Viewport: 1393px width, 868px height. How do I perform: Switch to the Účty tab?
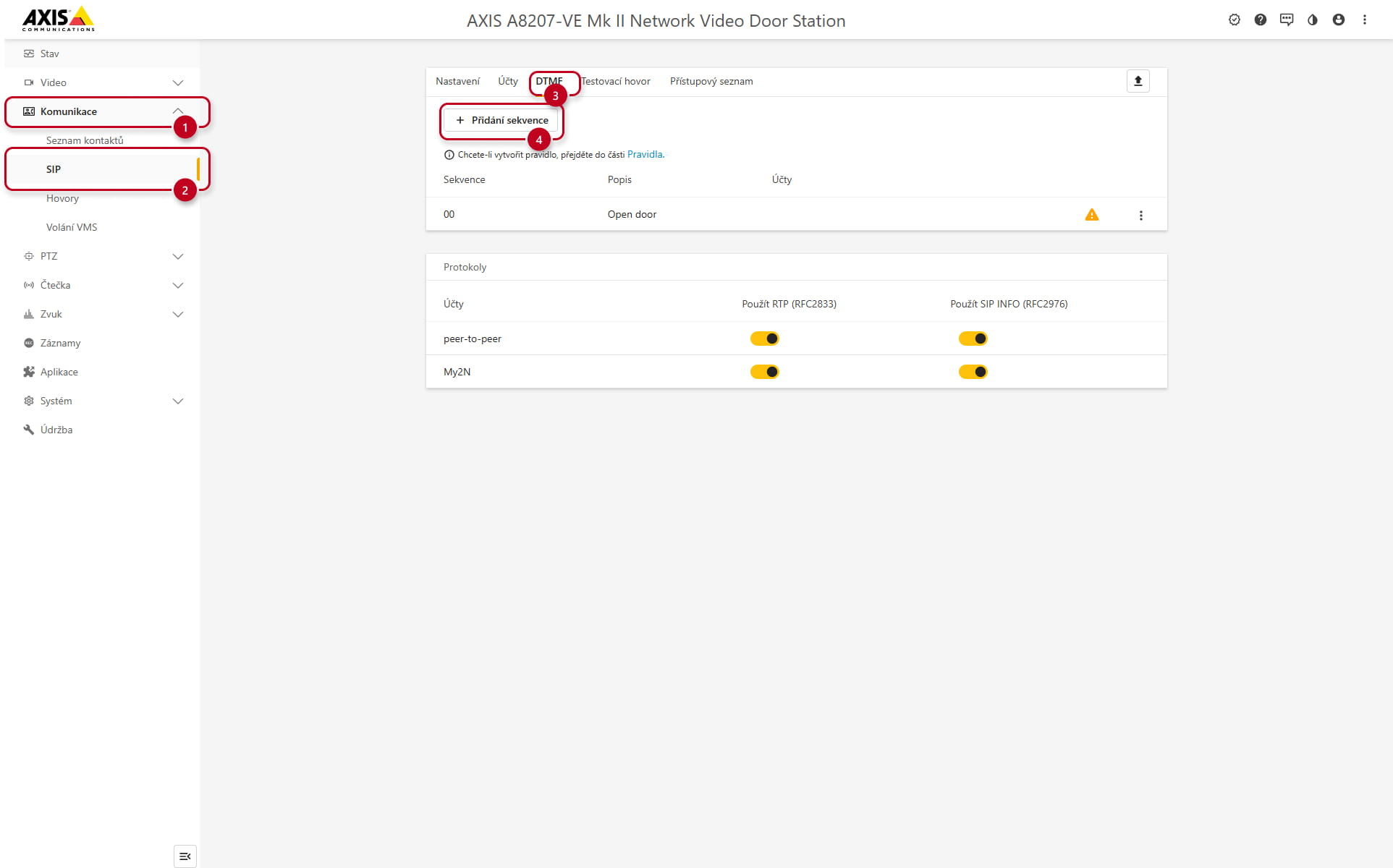pos(508,81)
